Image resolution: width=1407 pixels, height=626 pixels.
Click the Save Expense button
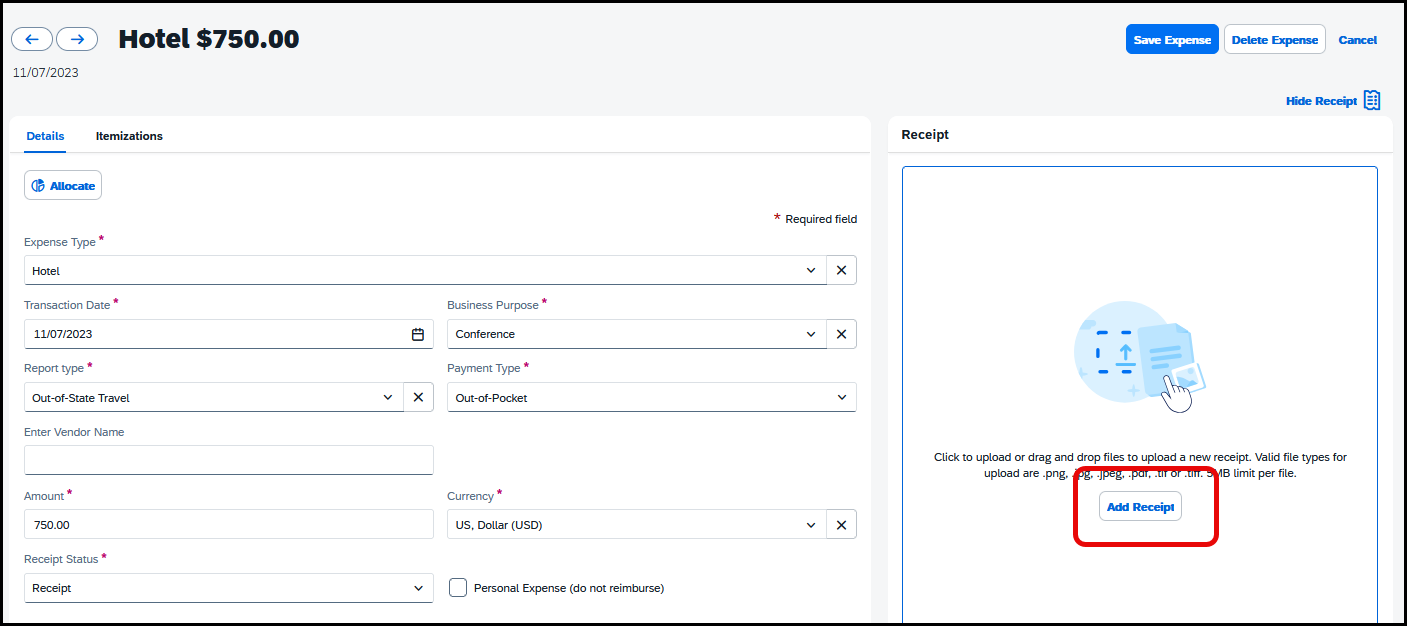(1172, 39)
